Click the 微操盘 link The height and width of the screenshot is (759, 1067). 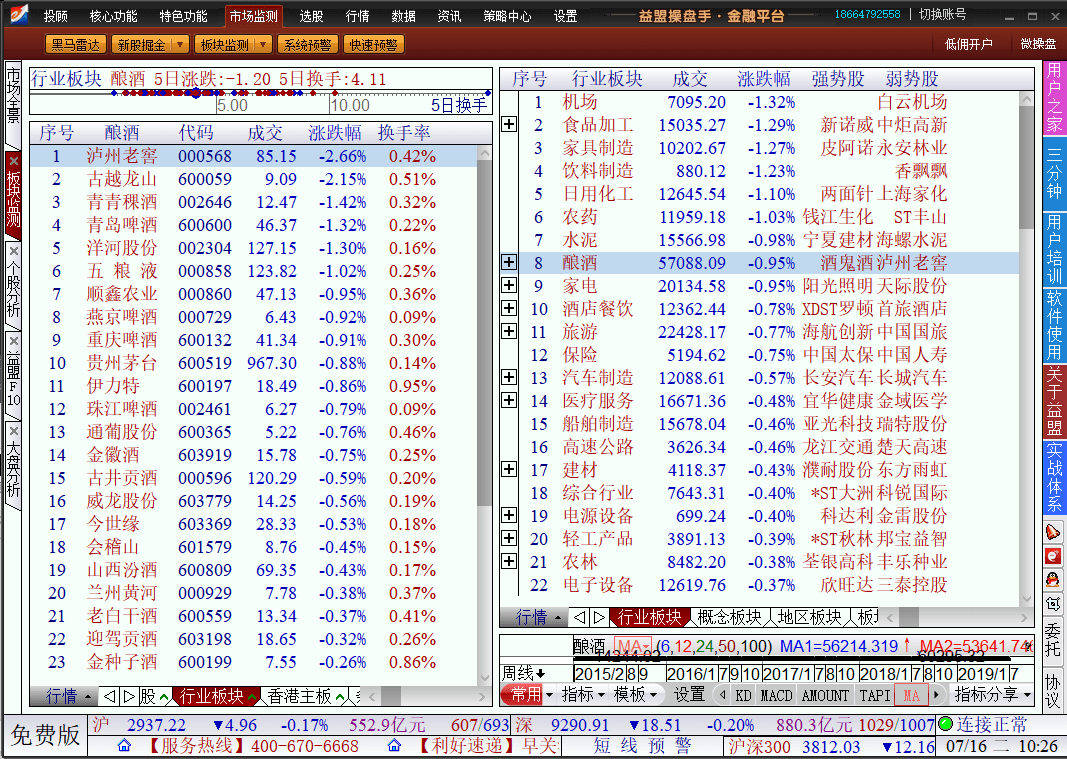(1038, 44)
